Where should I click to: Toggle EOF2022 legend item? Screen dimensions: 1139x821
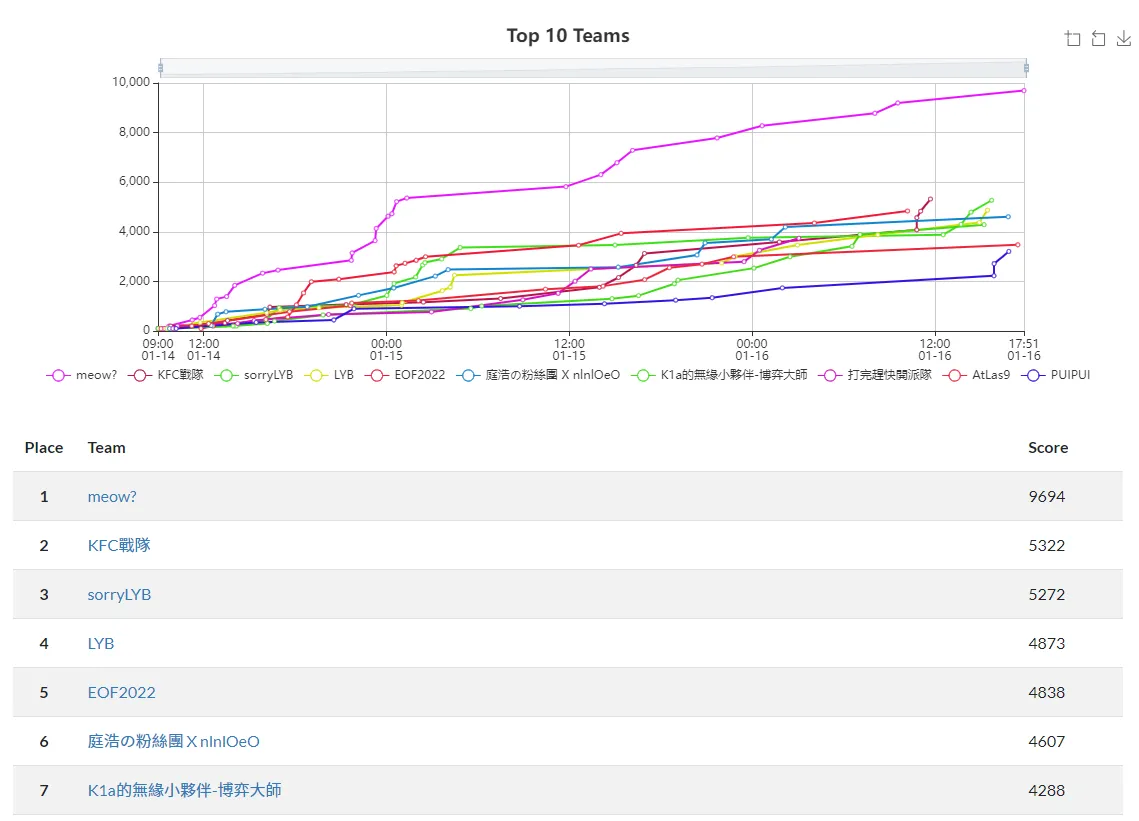pyautogui.click(x=405, y=375)
